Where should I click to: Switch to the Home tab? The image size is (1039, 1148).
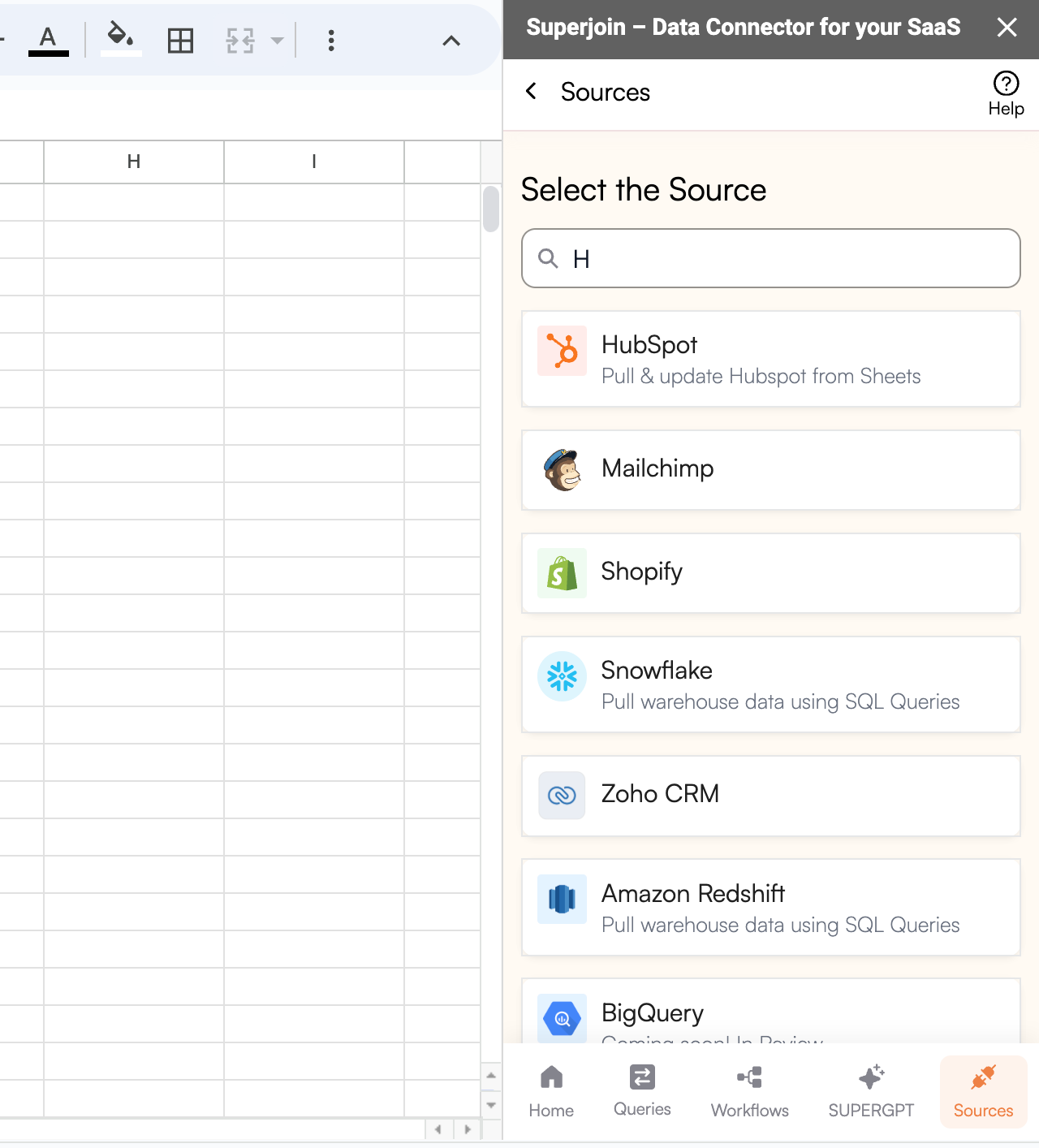[551, 1092]
